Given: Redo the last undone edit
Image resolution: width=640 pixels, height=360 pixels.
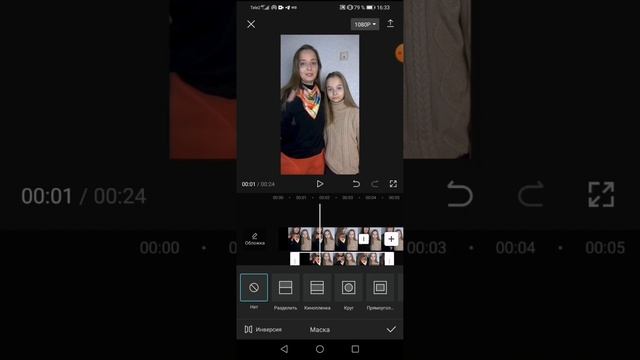Looking at the screenshot, I should click(x=375, y=184).
